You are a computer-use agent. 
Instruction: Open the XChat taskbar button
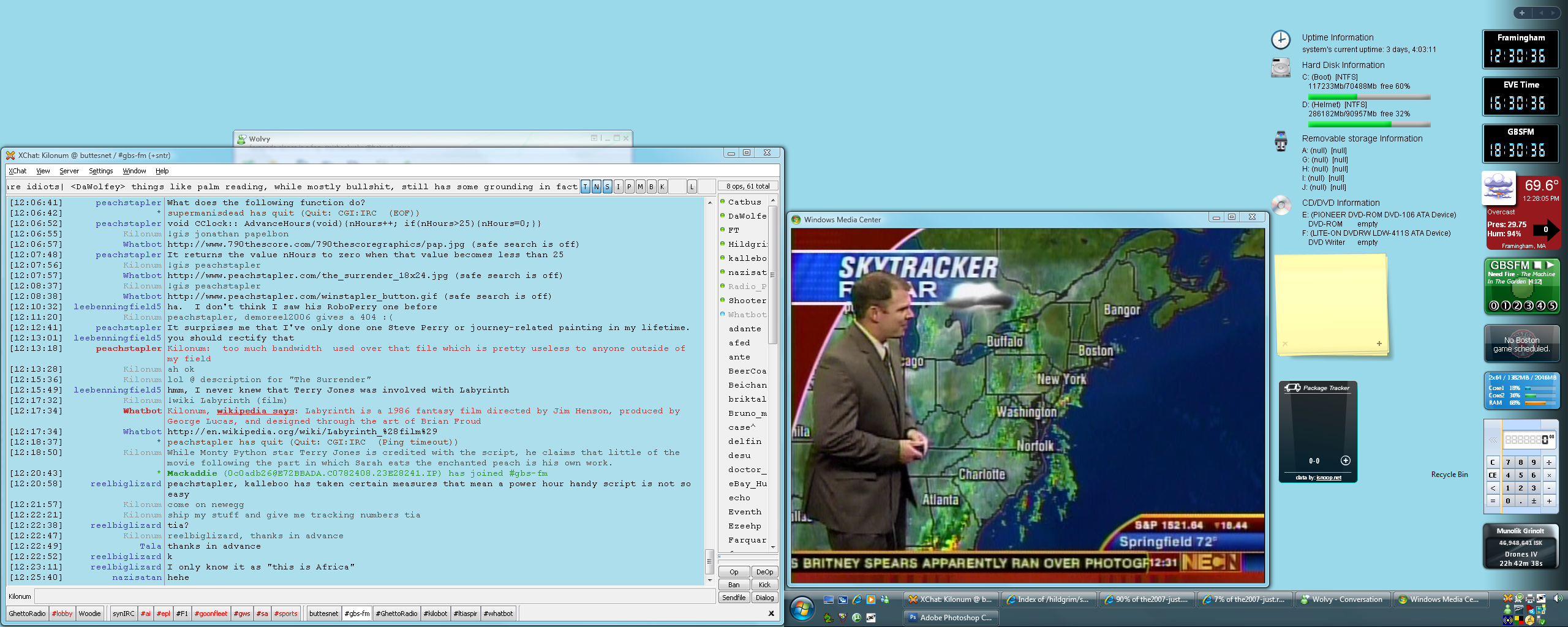pyautogui.click(x=951, y=600)
